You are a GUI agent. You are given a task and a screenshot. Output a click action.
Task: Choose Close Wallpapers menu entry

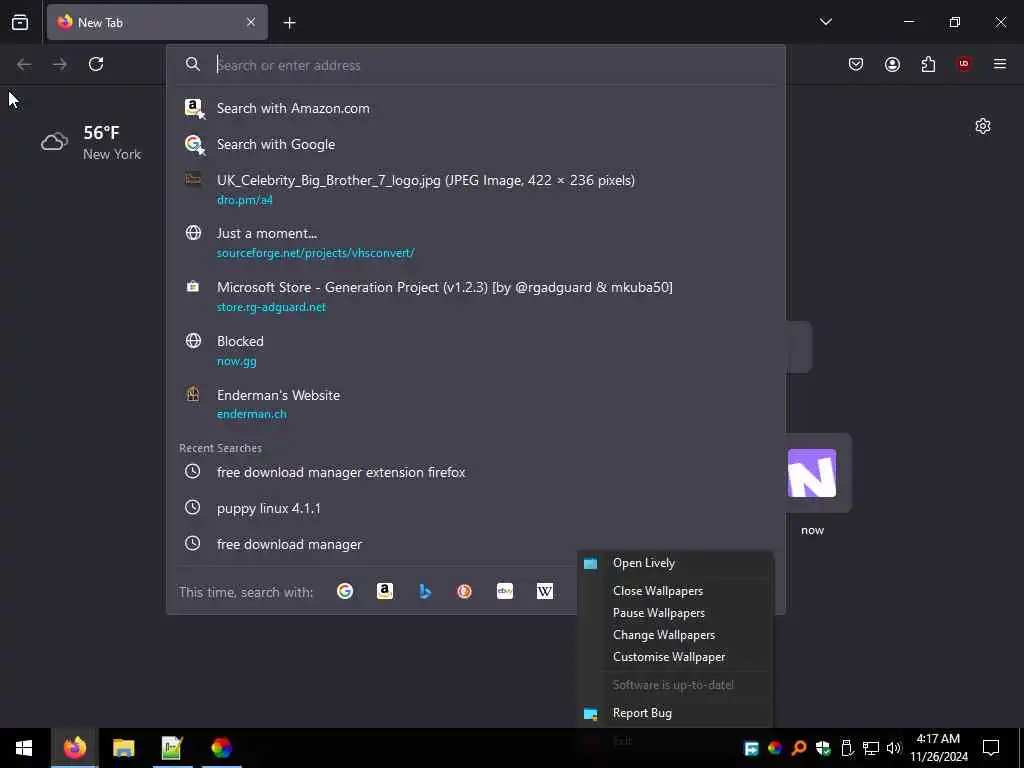point(675,591)
